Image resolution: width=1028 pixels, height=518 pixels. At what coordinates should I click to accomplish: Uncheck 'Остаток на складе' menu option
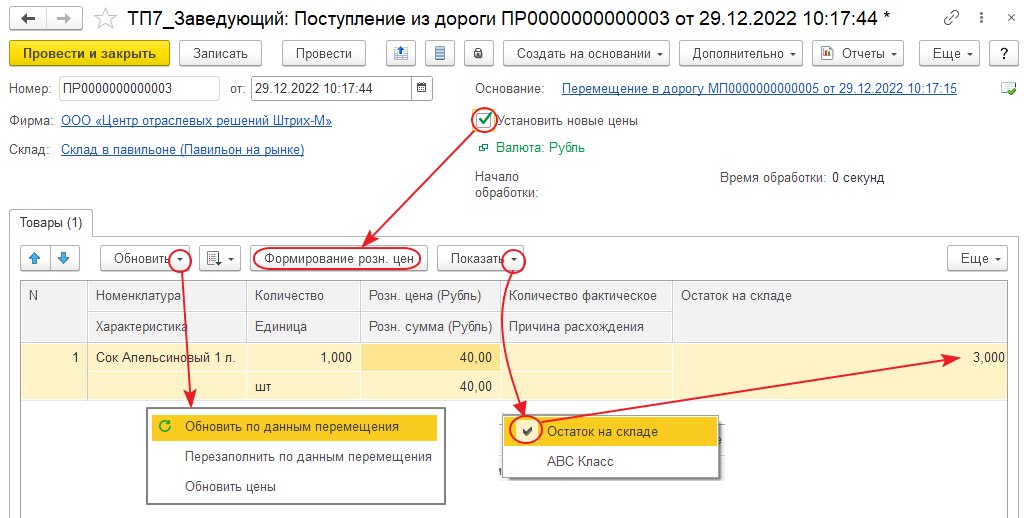[601, 431]
